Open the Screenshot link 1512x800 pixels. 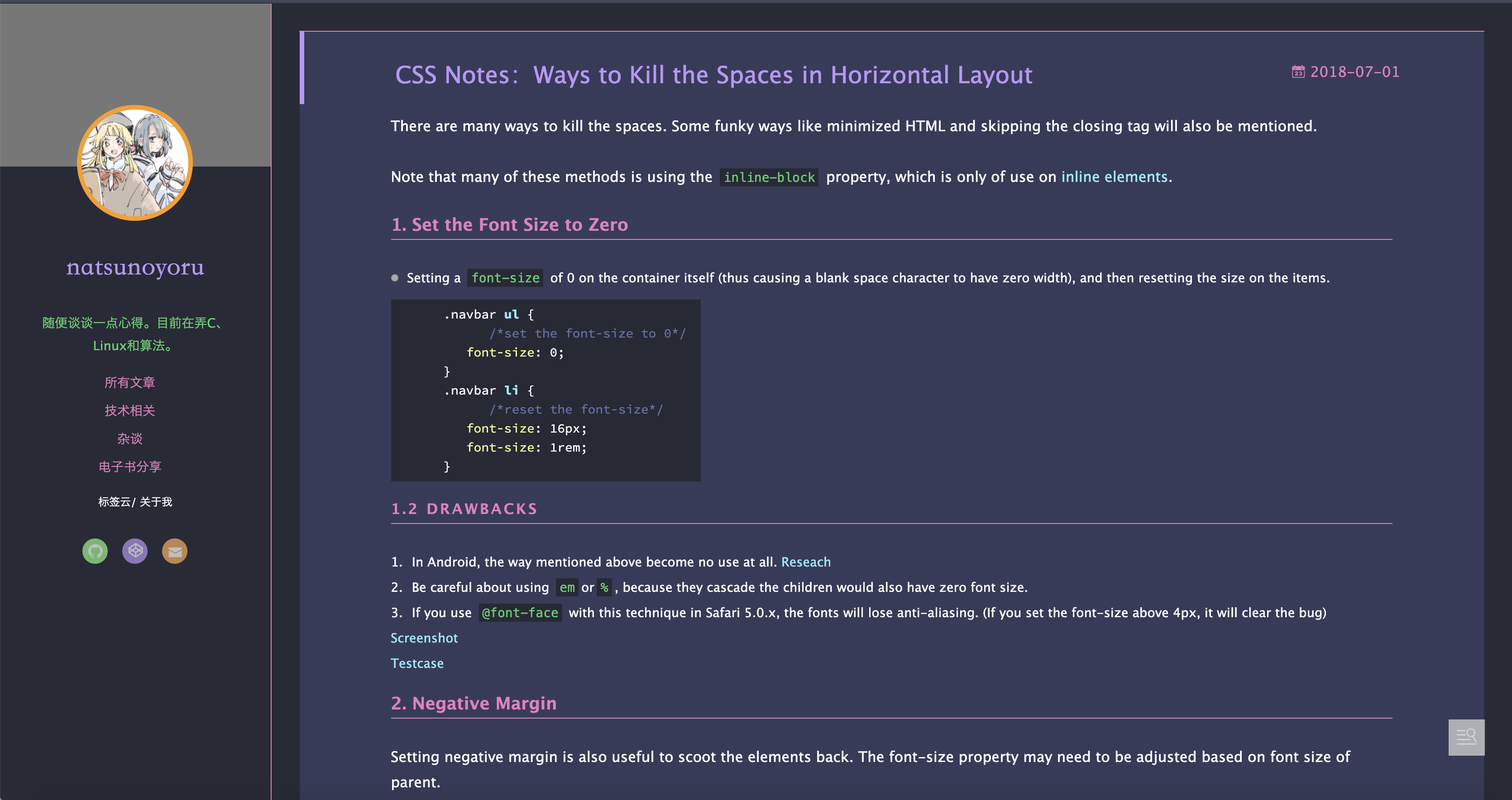[424, 638]
